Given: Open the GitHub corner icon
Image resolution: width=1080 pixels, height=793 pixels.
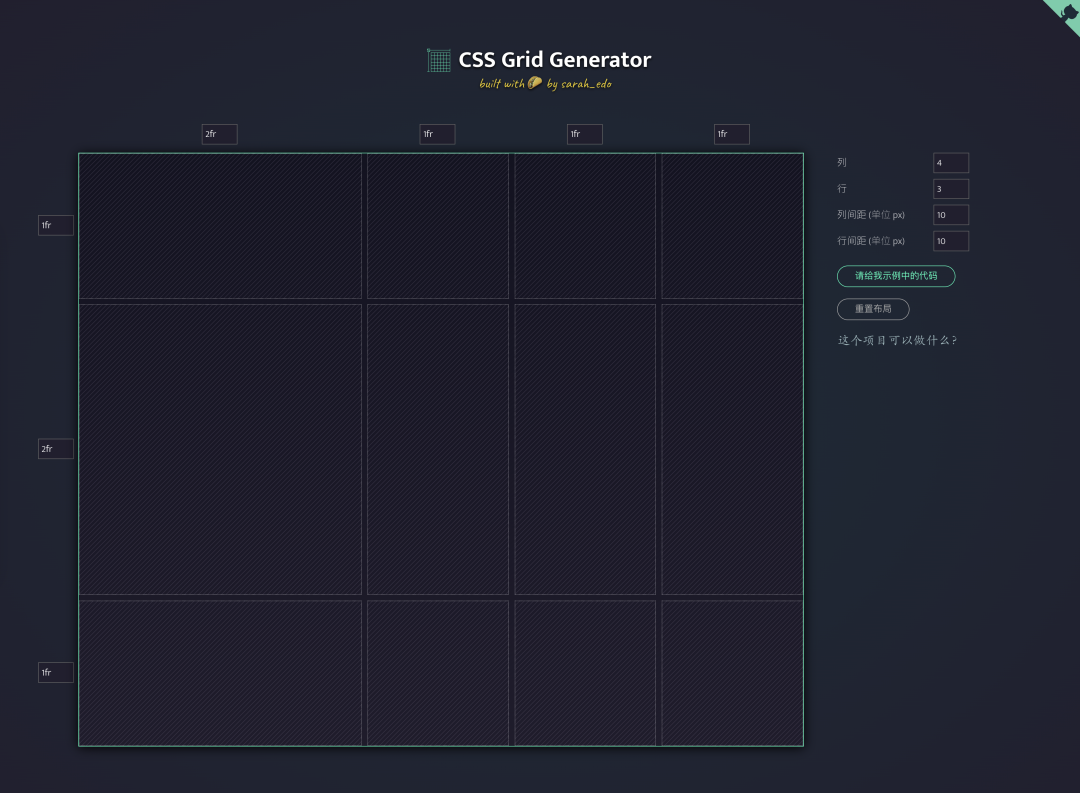Looking at the screenshot, I should 1066,13.
